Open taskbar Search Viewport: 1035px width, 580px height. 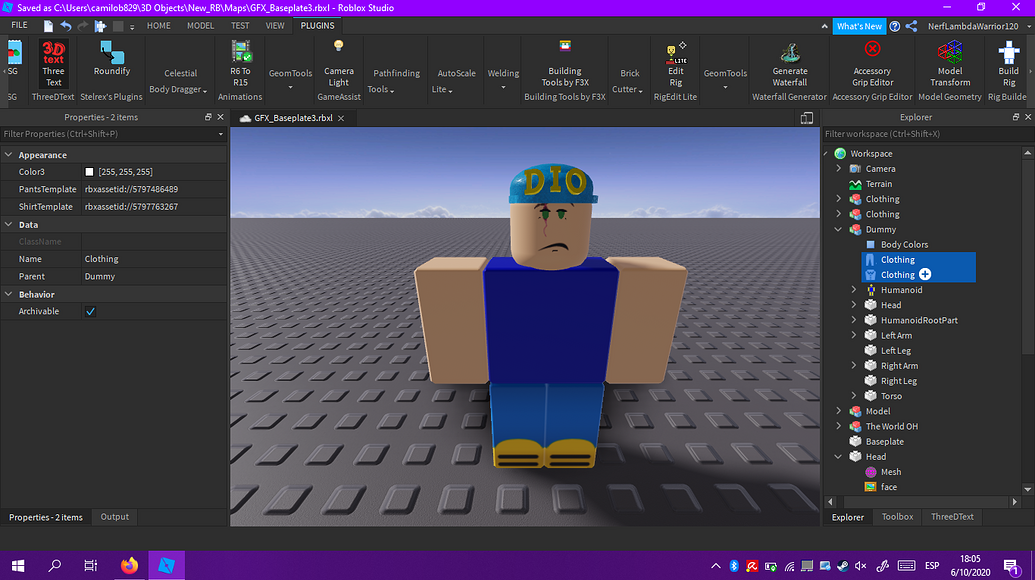[55, 565]
